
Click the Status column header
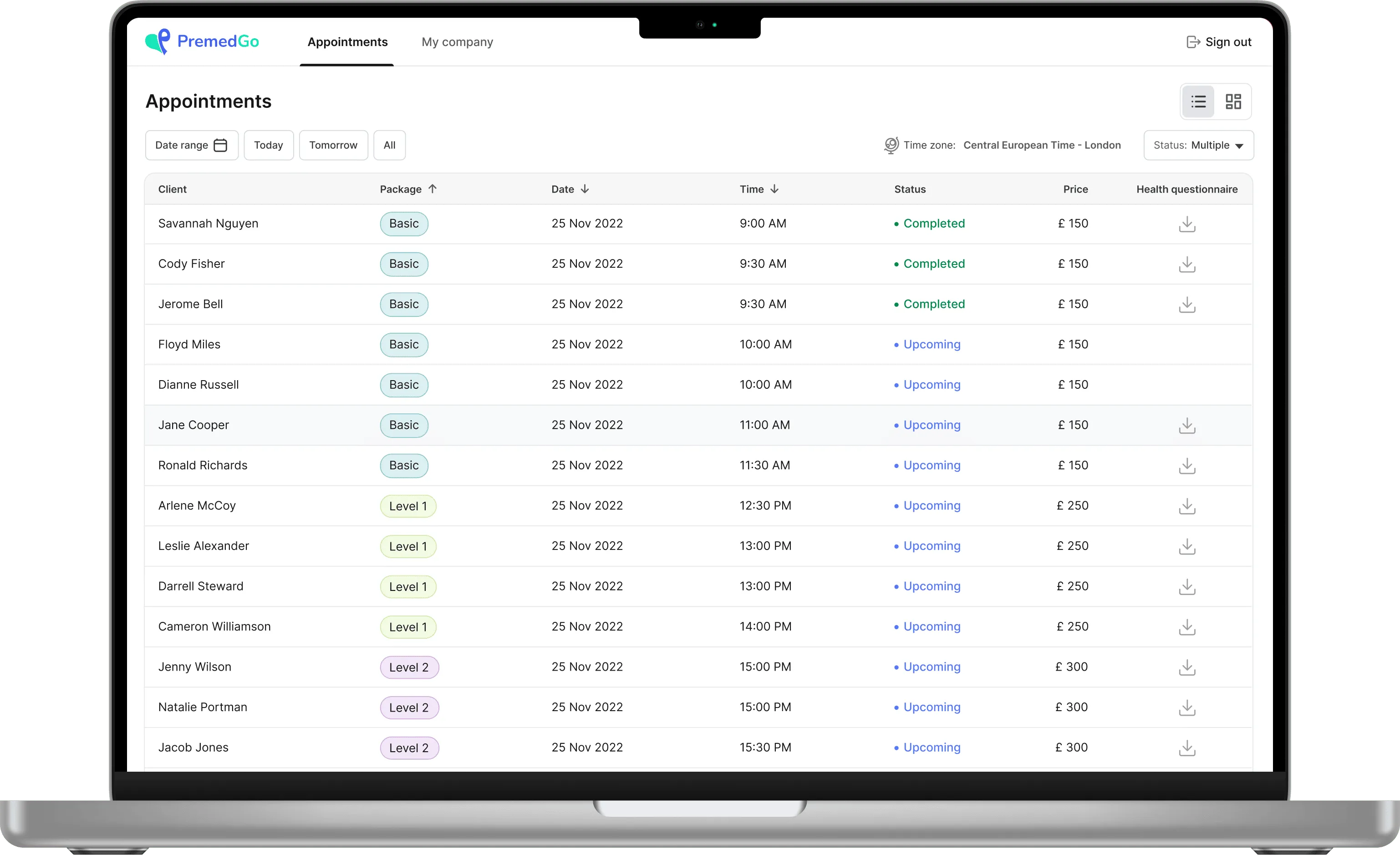910,189
